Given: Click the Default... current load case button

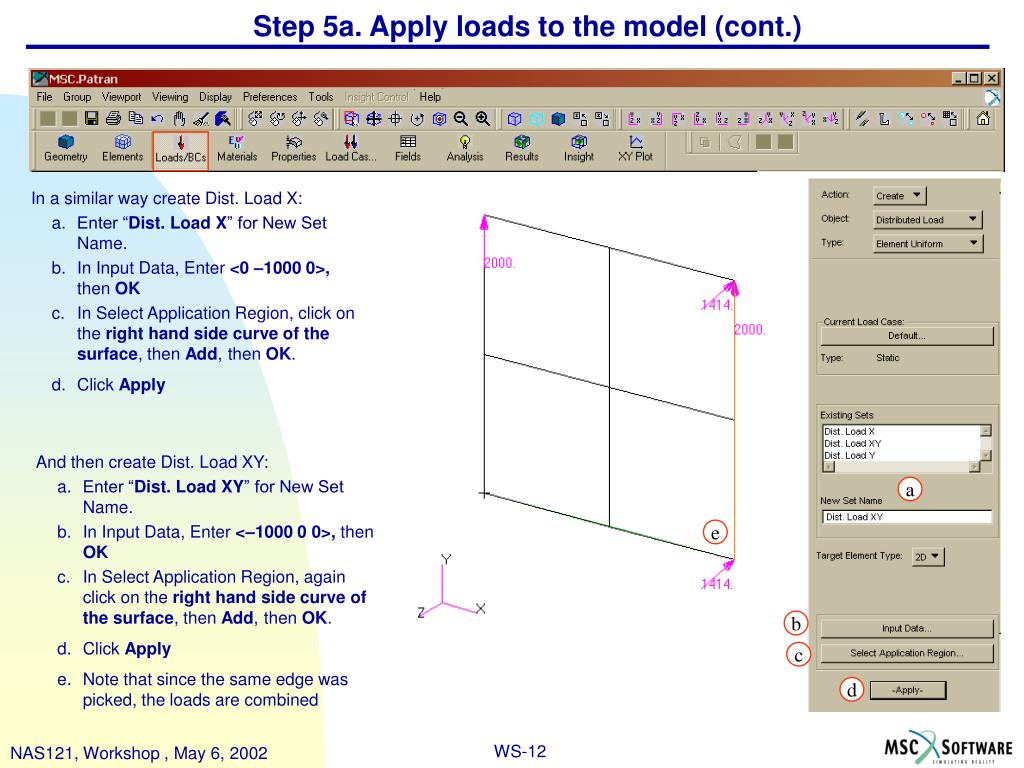Looking at the screenshot, I should tap(906, 336).
